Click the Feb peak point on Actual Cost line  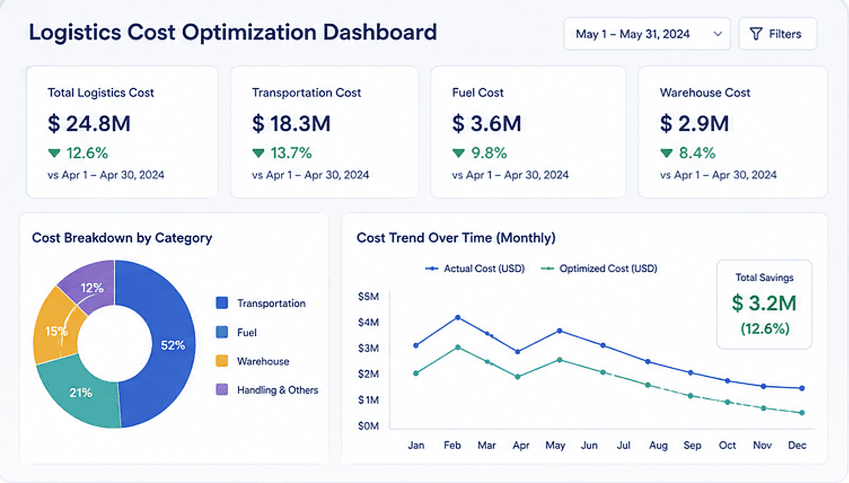pyautogui.click(x=458, y=317)
